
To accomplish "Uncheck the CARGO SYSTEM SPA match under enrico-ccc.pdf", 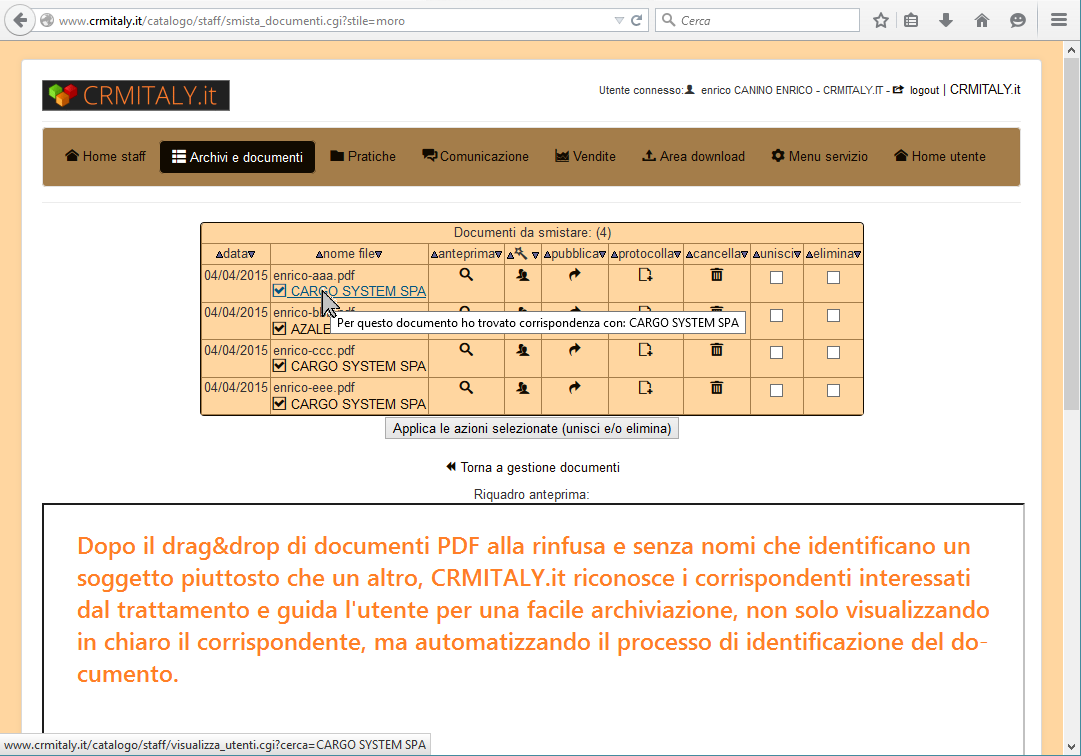I will click(x=279, y=366).
